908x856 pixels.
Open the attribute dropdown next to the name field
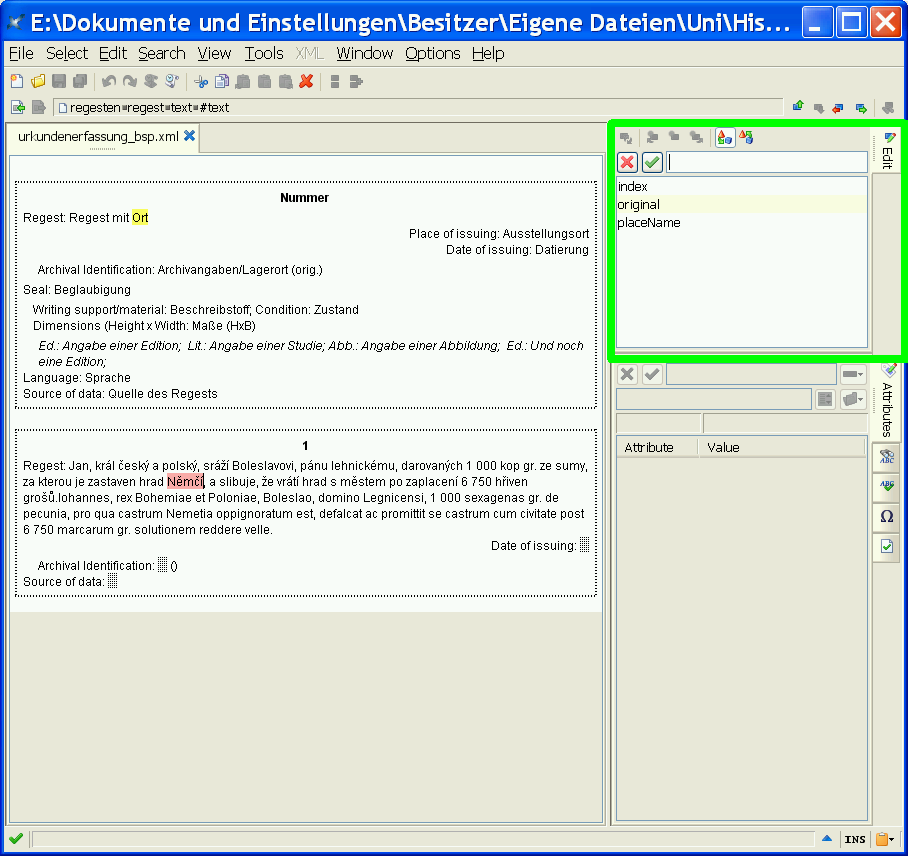pyautogui.click(x=853, y=374)
